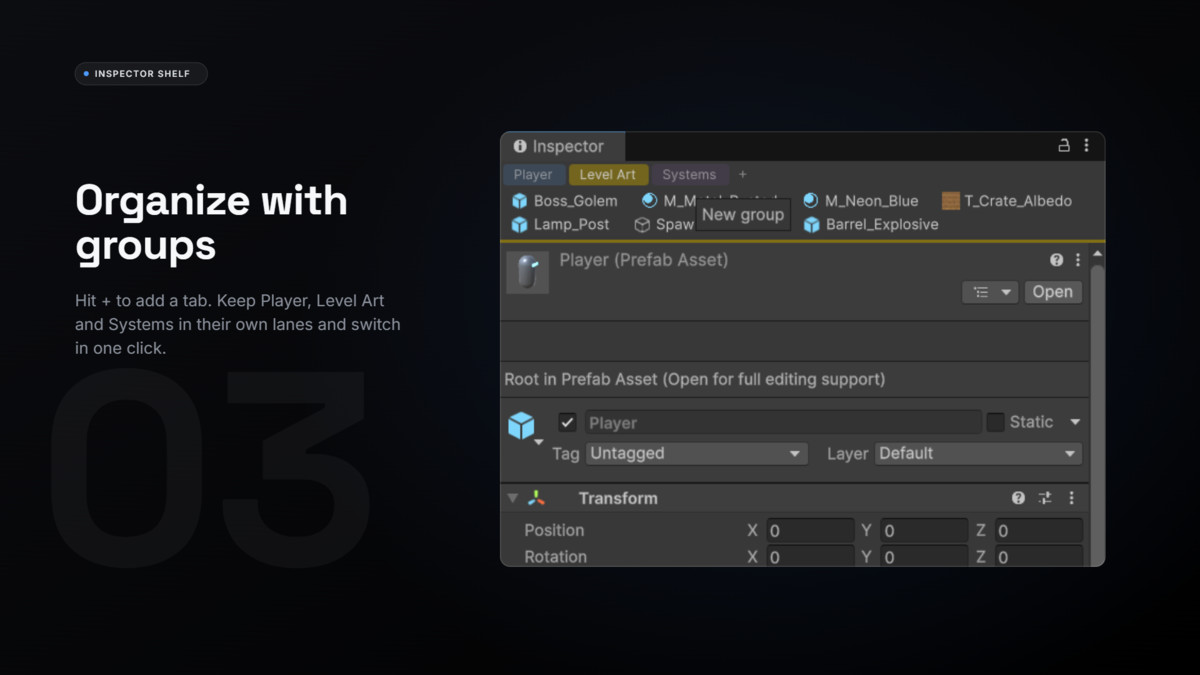Open the icon picker arrow under the cube
Viewport: 1200px width, 675px height.
(x=538, y=442)
